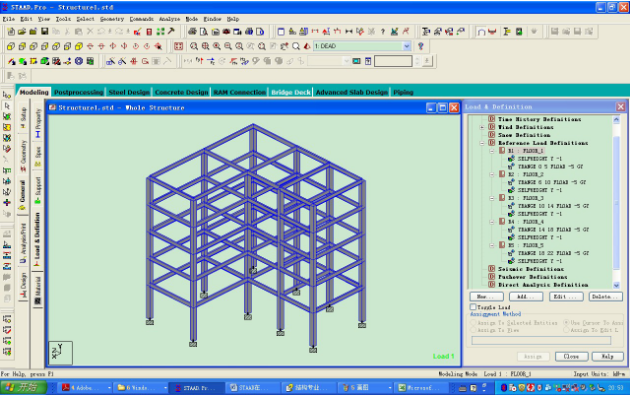Click the Add... button
The height and width of the screenshot is (395, 630).
point(526,297)
